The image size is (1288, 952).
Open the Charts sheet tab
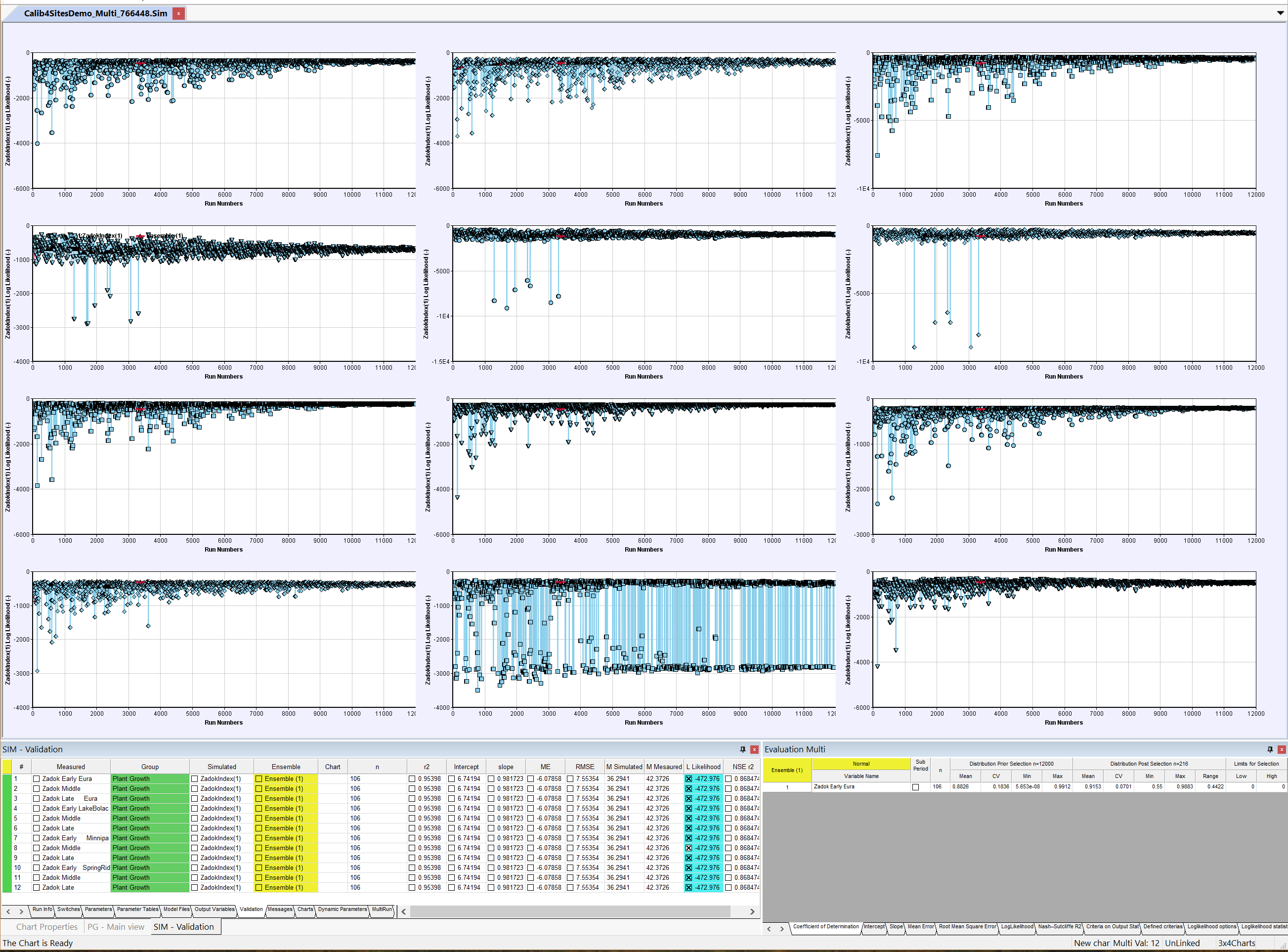(305, 909)
